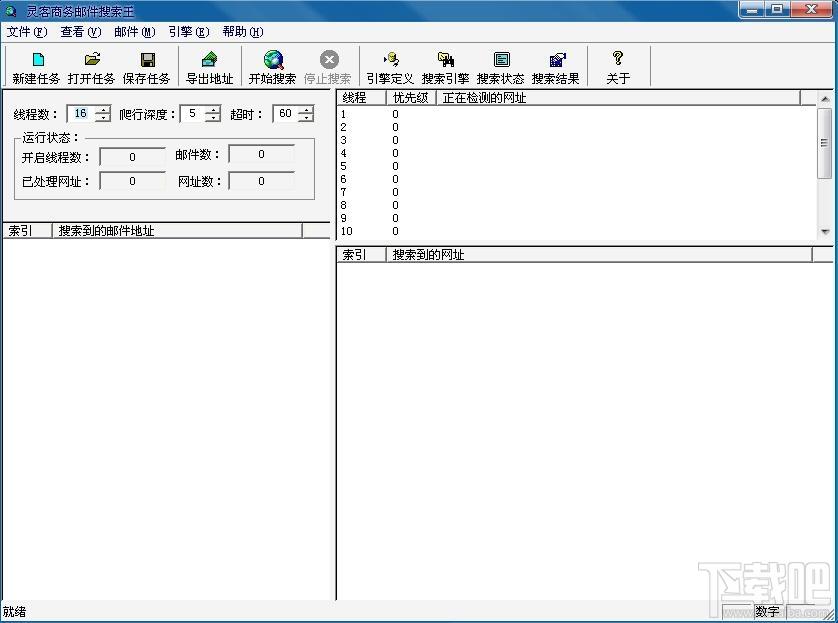The height and width of the screenshot is (623, 838).
Task: Click the 网址数 status field
Action: [261, 181]
